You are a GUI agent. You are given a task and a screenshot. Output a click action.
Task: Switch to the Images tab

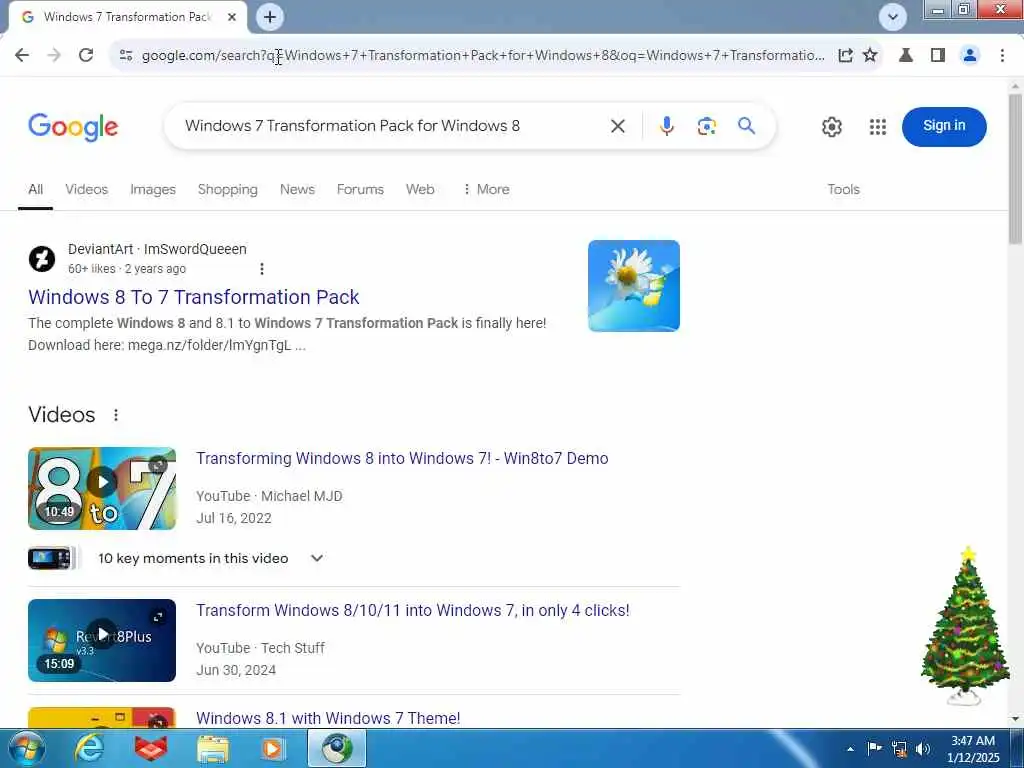point(153,189)
